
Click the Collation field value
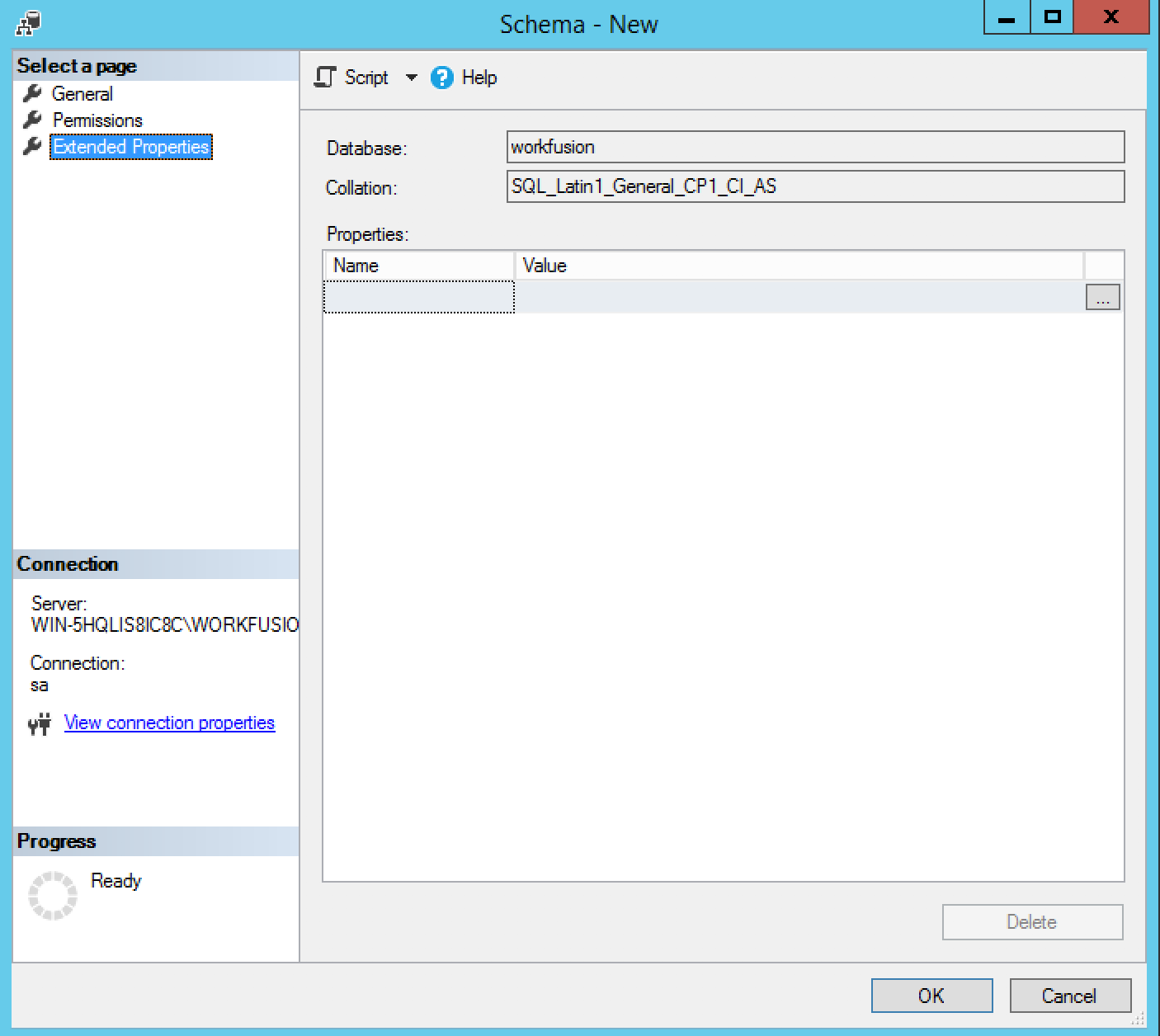pyautogui.click(x=815, y=186)
